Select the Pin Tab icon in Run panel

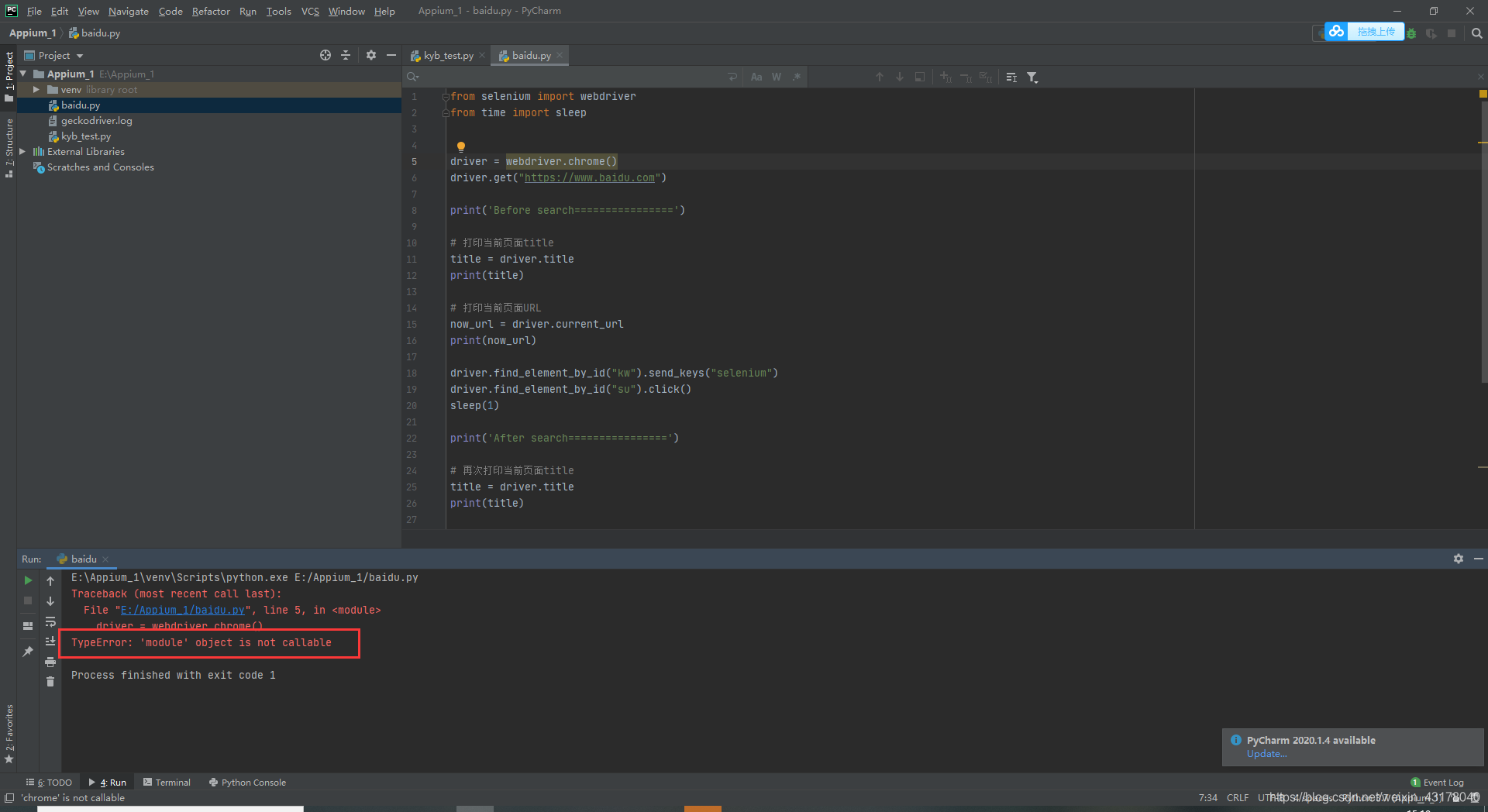(x=27, y=652)
